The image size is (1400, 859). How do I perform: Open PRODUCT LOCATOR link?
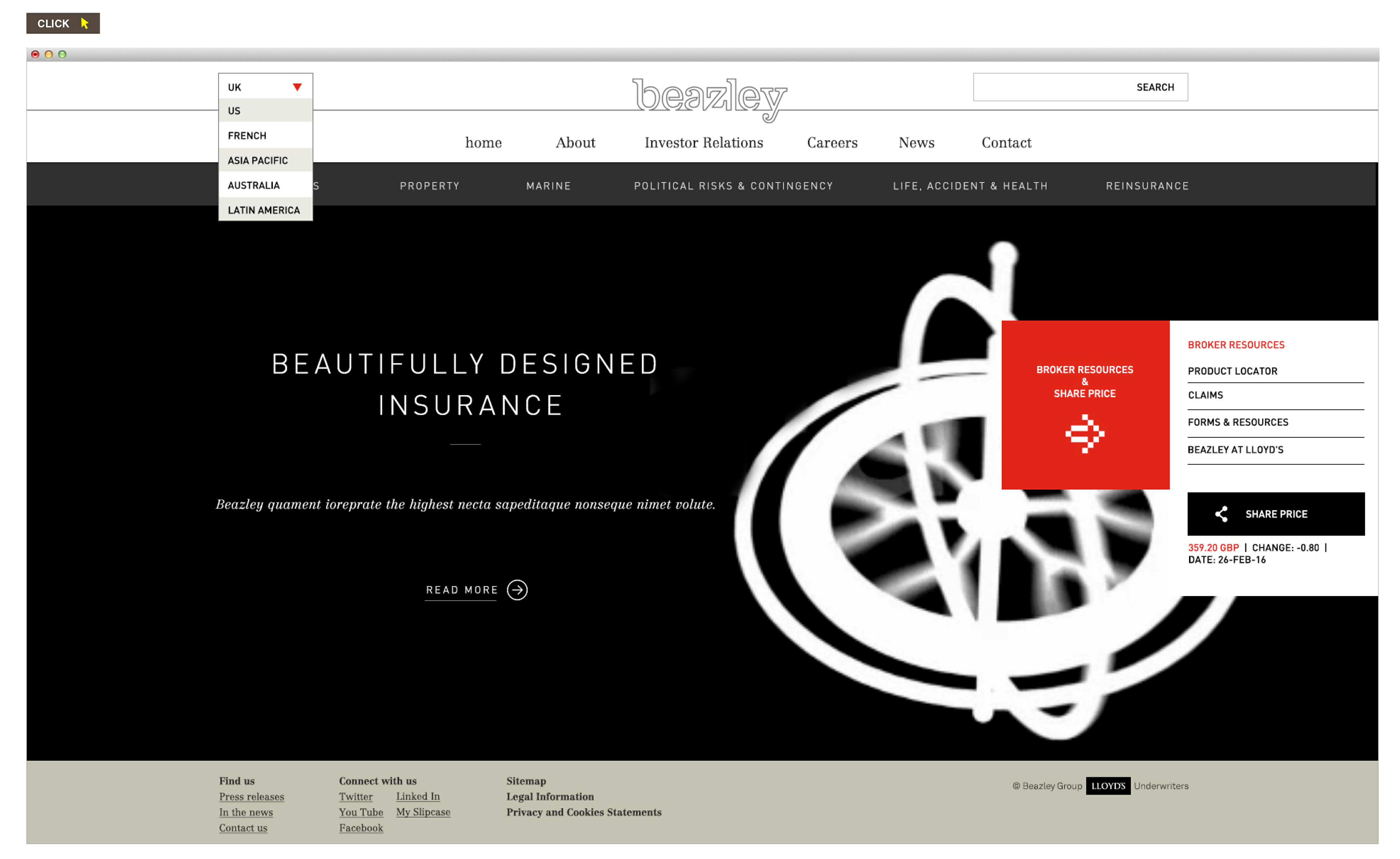(1232, 371)
